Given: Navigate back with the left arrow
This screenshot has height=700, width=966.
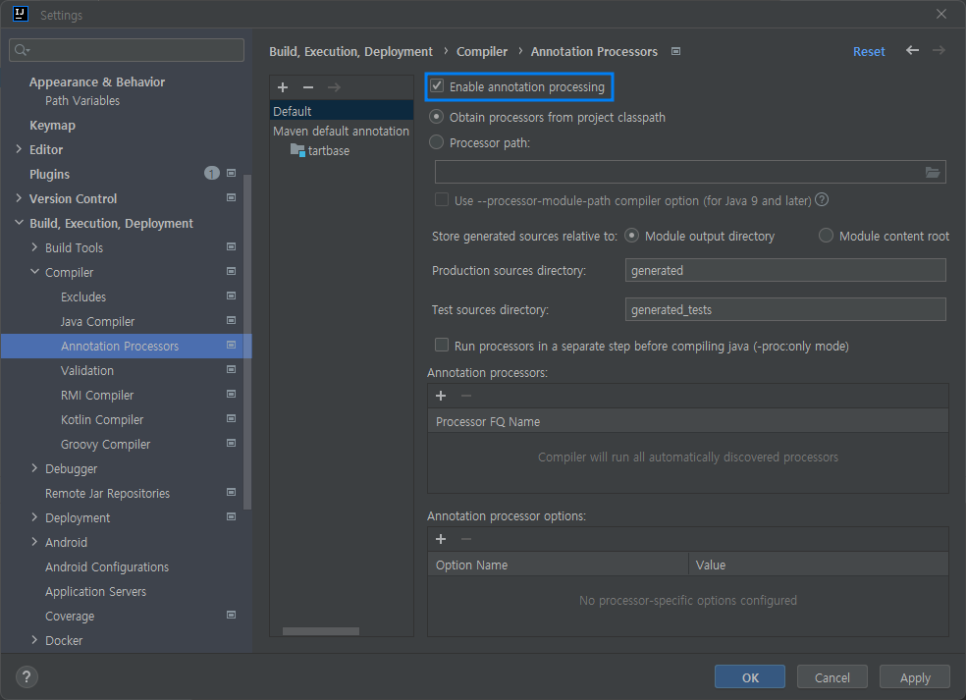Looking at the screenshot, I should 912,51.
